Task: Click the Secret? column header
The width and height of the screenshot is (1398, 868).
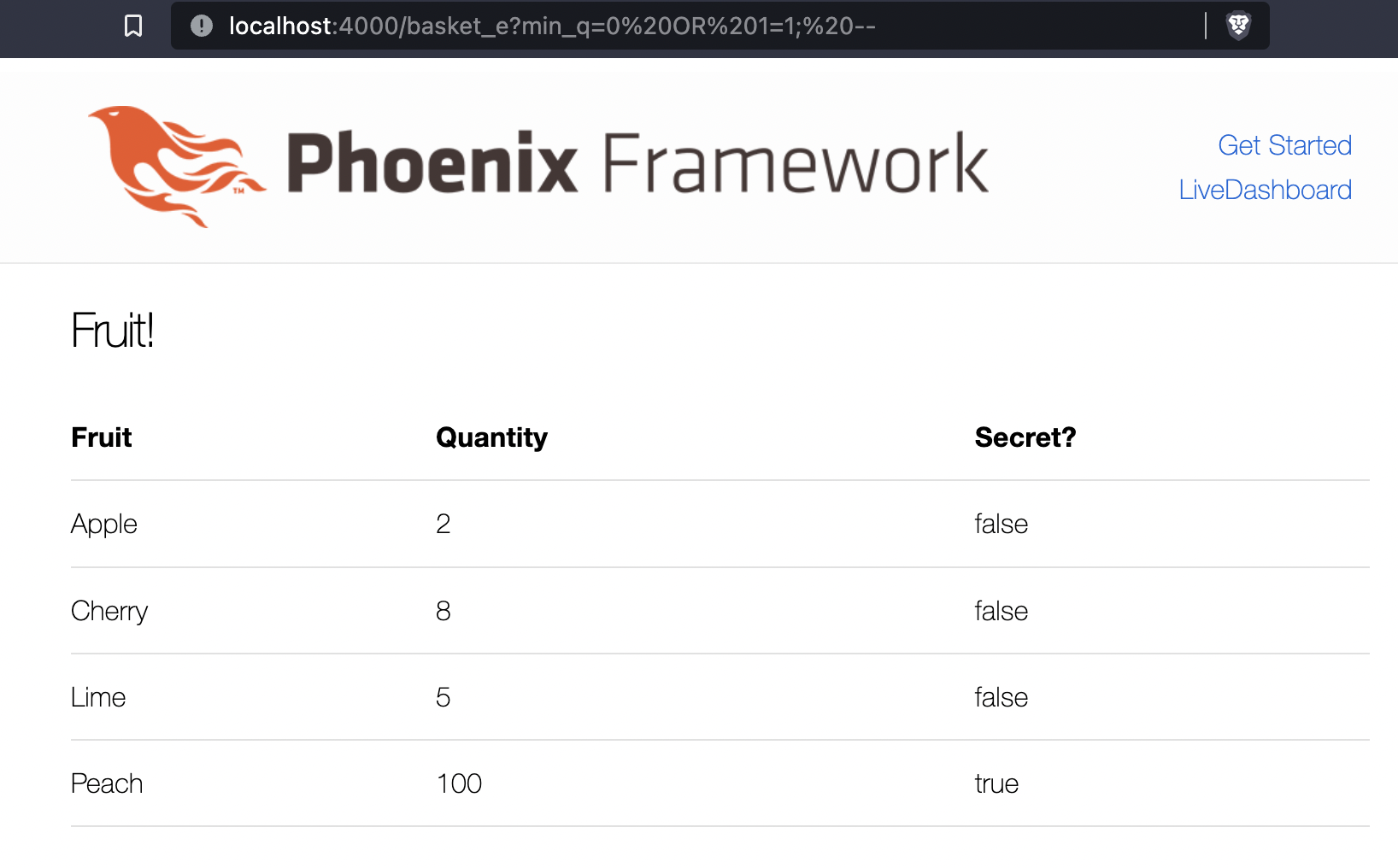Action: tap(1025, 437)
